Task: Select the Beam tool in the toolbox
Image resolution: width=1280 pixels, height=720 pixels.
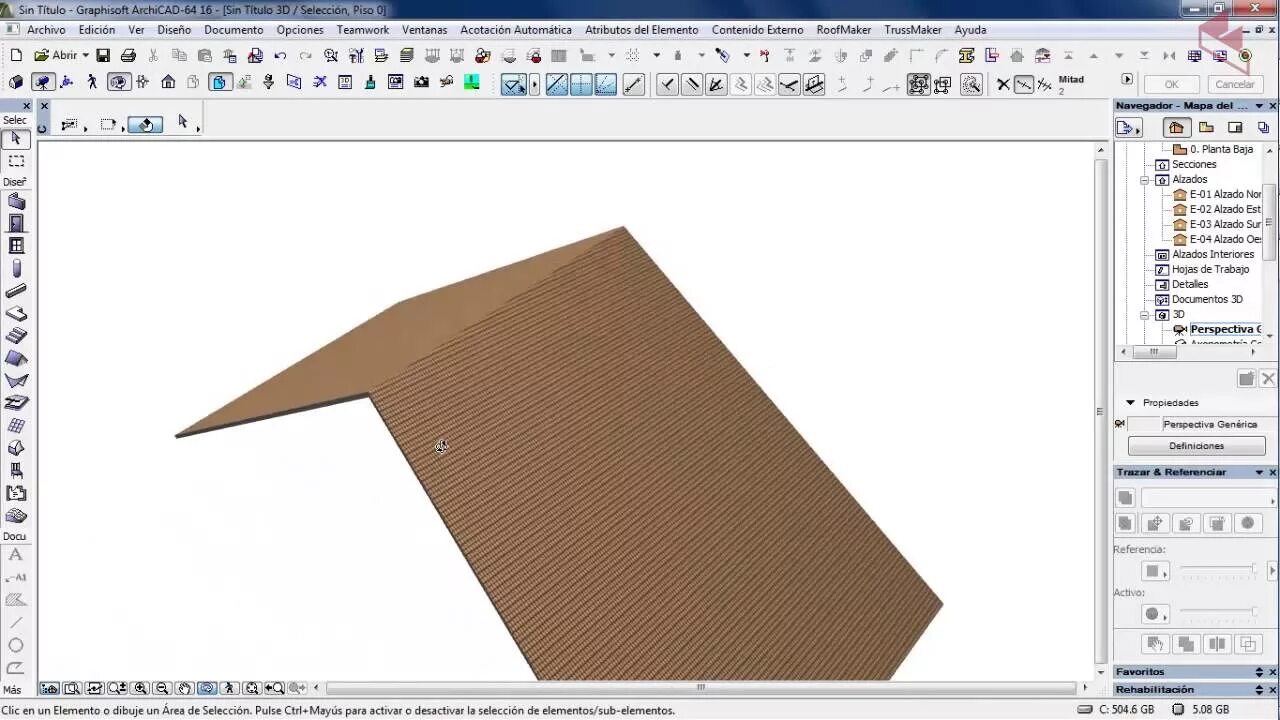Action: (x=16, y=292)
